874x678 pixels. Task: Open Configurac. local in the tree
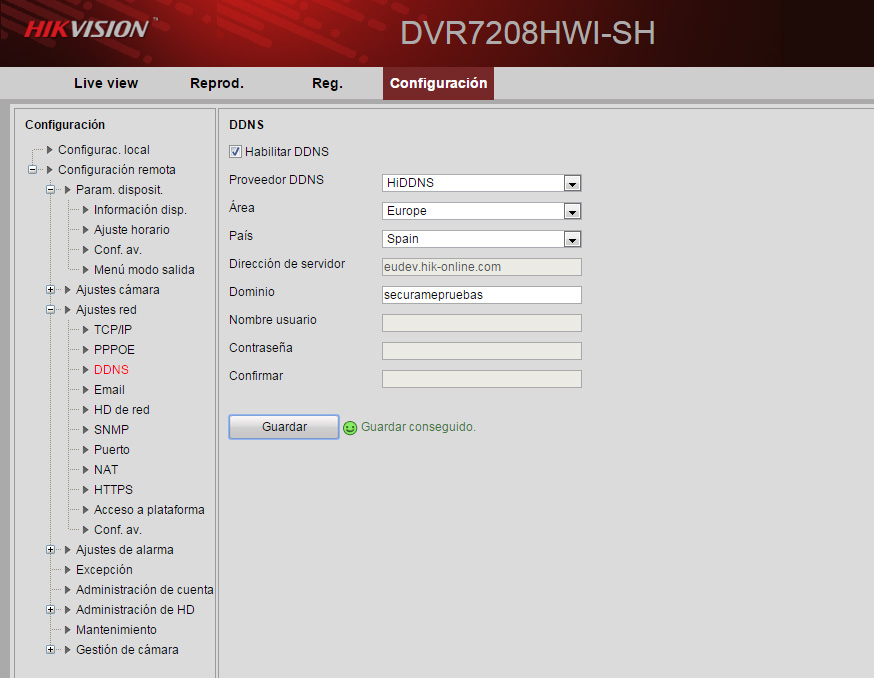[104, 150]
